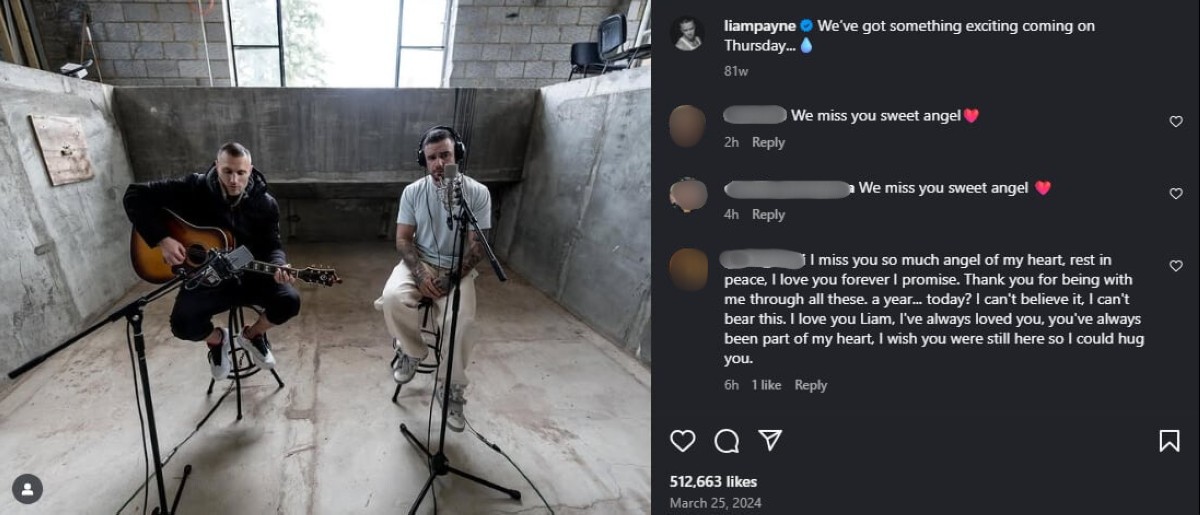Like the 2h-old comment
1200x515 pixels.
point(1176,122)
